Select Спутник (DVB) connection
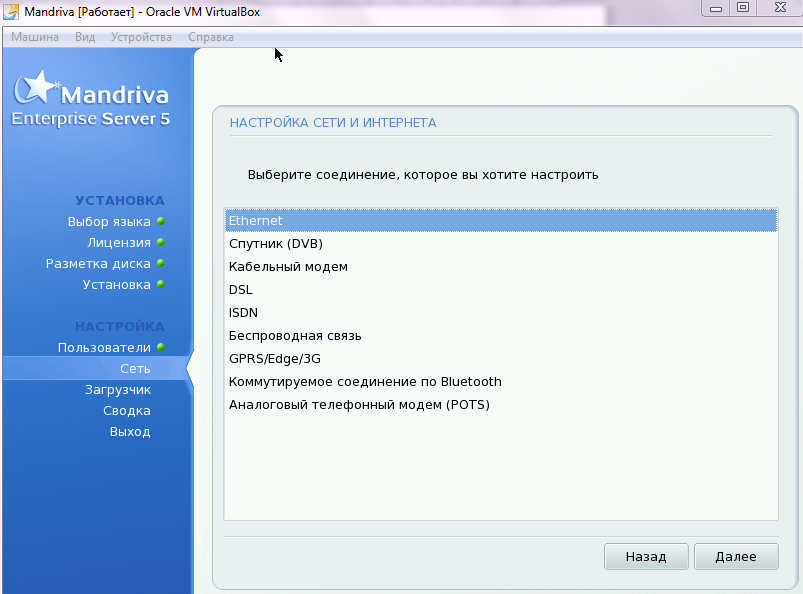Image resolution: width=803 pixels, height=594 pixels. (501, 243)
